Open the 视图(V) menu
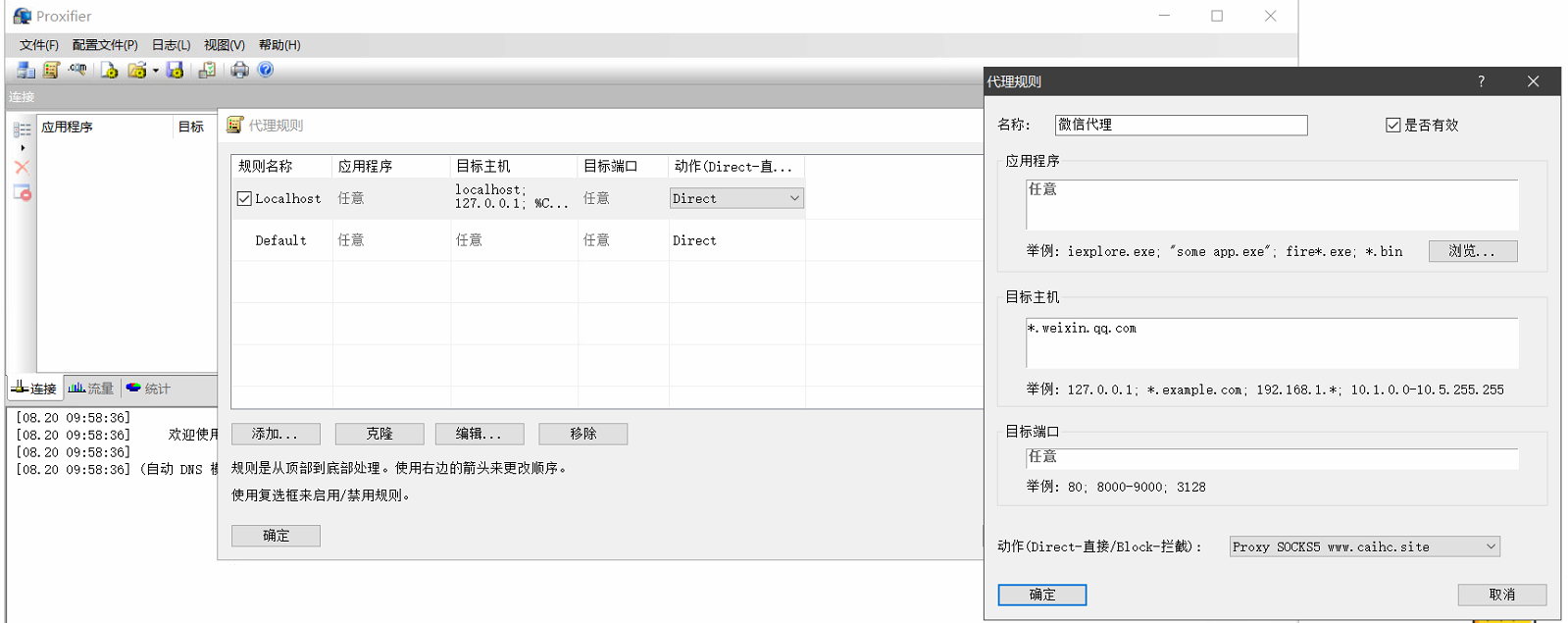The height and width of the screenshot is (623, 1568). [x=225, y=45]
